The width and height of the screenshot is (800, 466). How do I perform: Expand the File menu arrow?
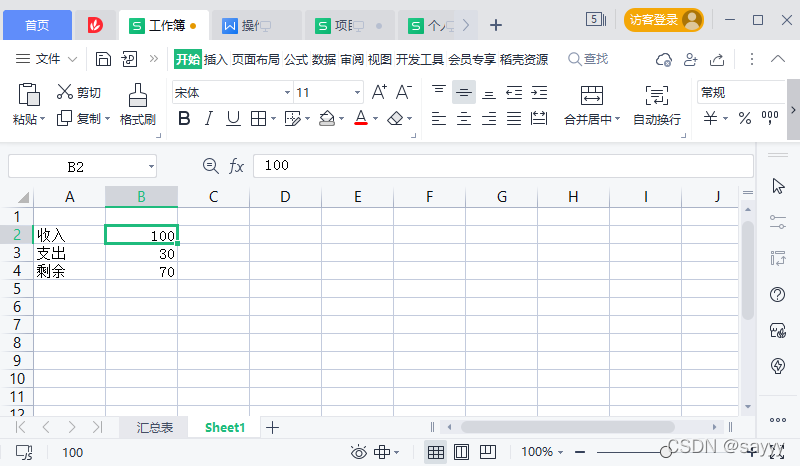[72, 59]
